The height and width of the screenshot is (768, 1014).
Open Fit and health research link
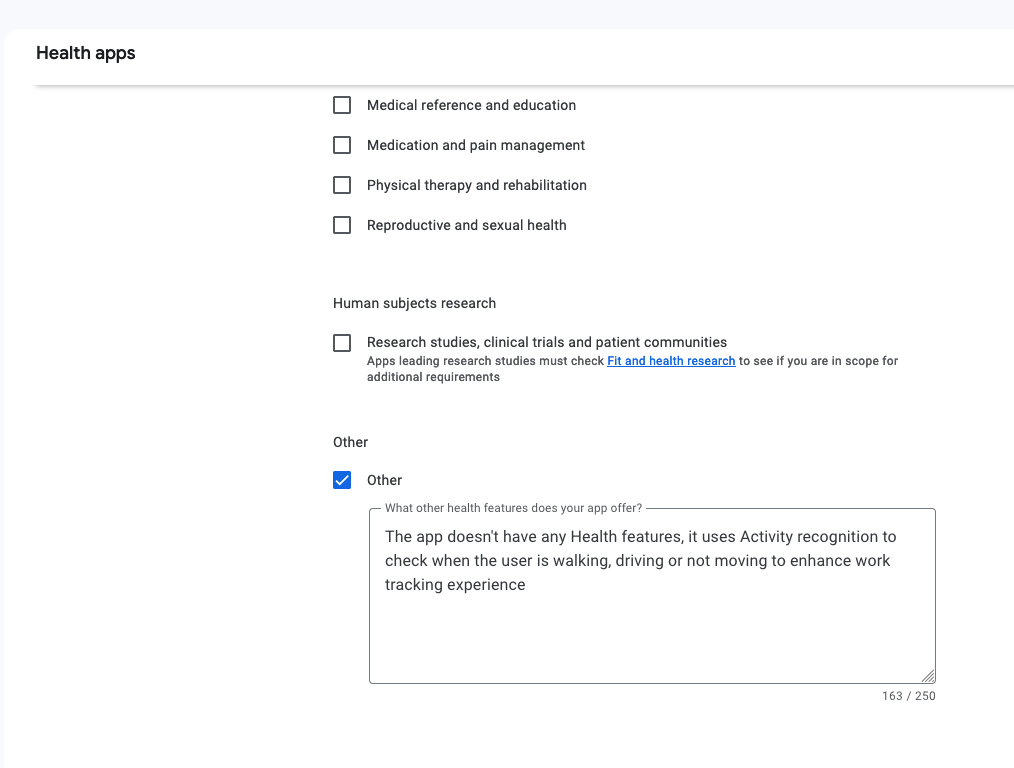[x=671, y=361]
